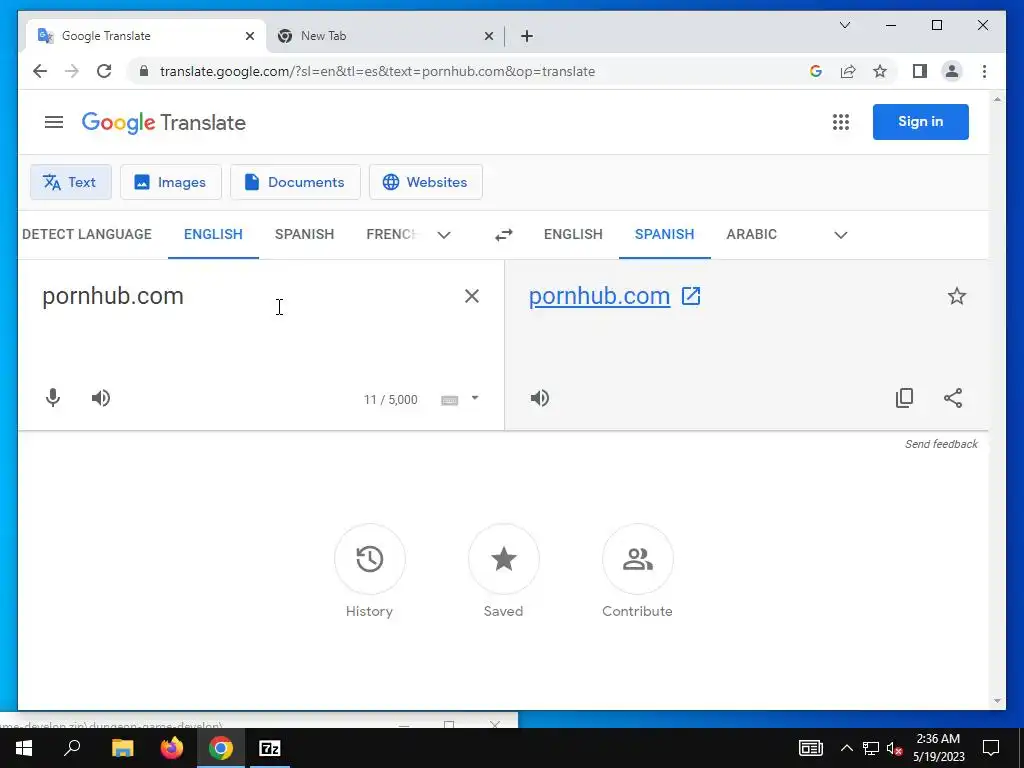Viewport: 1024px width, 768px height.
Task: Choose Documents translation mode
Action: click(295, 182)
